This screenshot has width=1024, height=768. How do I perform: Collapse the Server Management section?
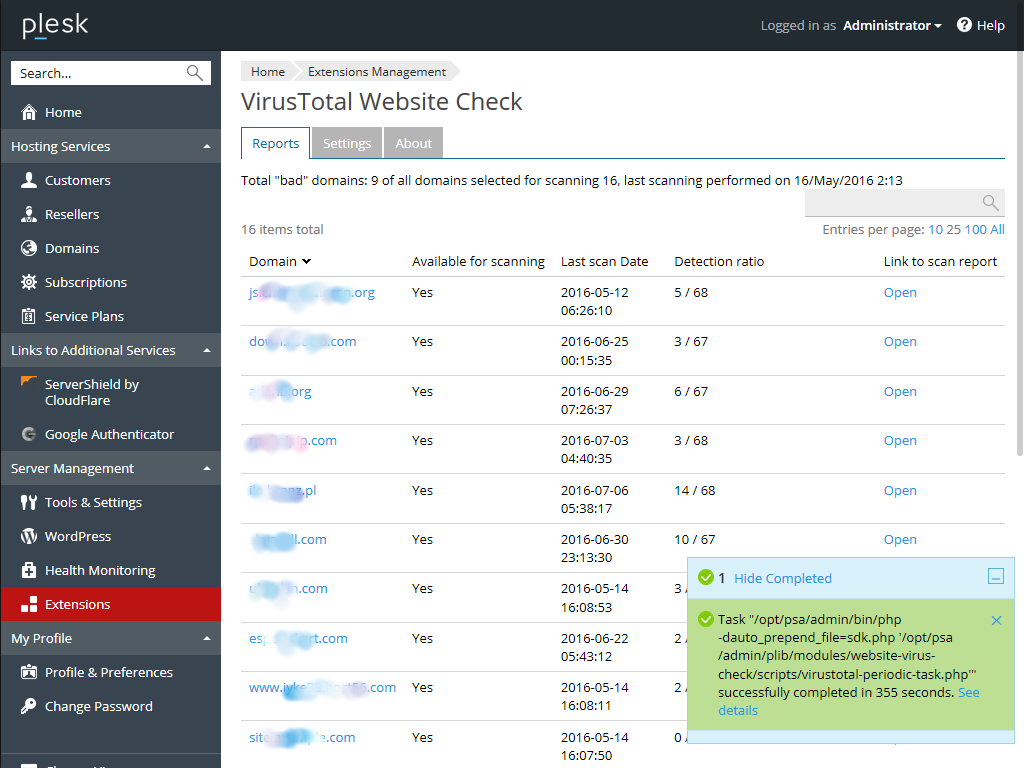pyautogui.click(x=207, y=468)
